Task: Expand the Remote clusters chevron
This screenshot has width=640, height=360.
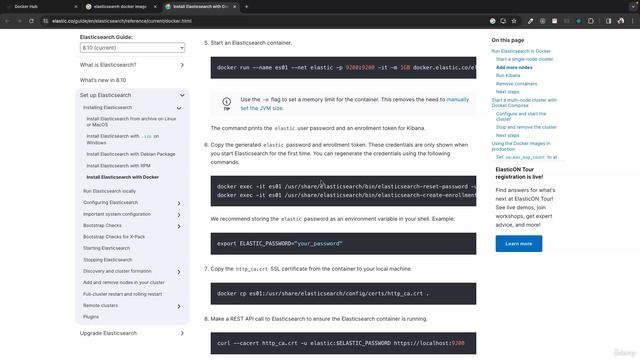Action: 179,306
